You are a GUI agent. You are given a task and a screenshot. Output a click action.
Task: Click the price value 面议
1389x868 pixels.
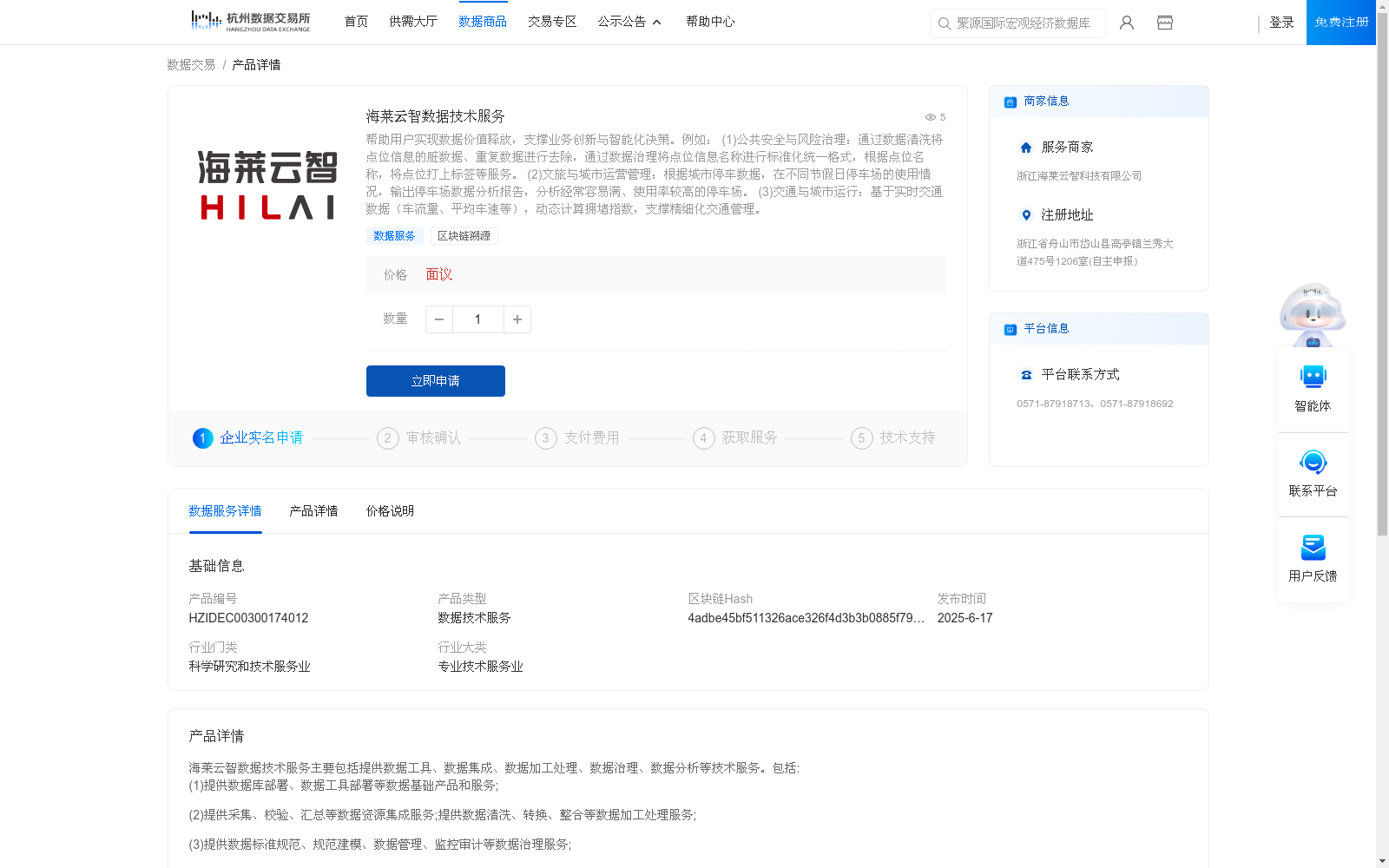(x=439, y=275)
